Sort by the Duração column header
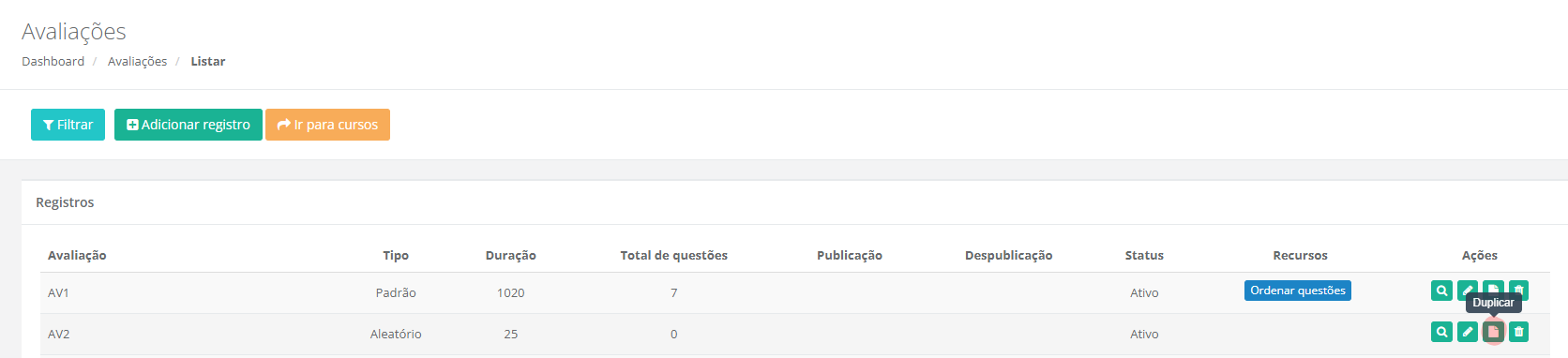The width and height of the screenshot is (1568, 358). click(x=511, y=255)
